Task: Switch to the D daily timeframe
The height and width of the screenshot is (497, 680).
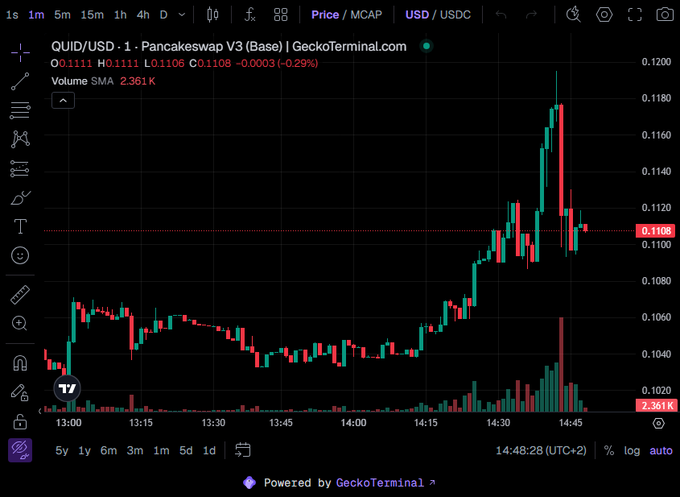Action: [x=163, y=15]
